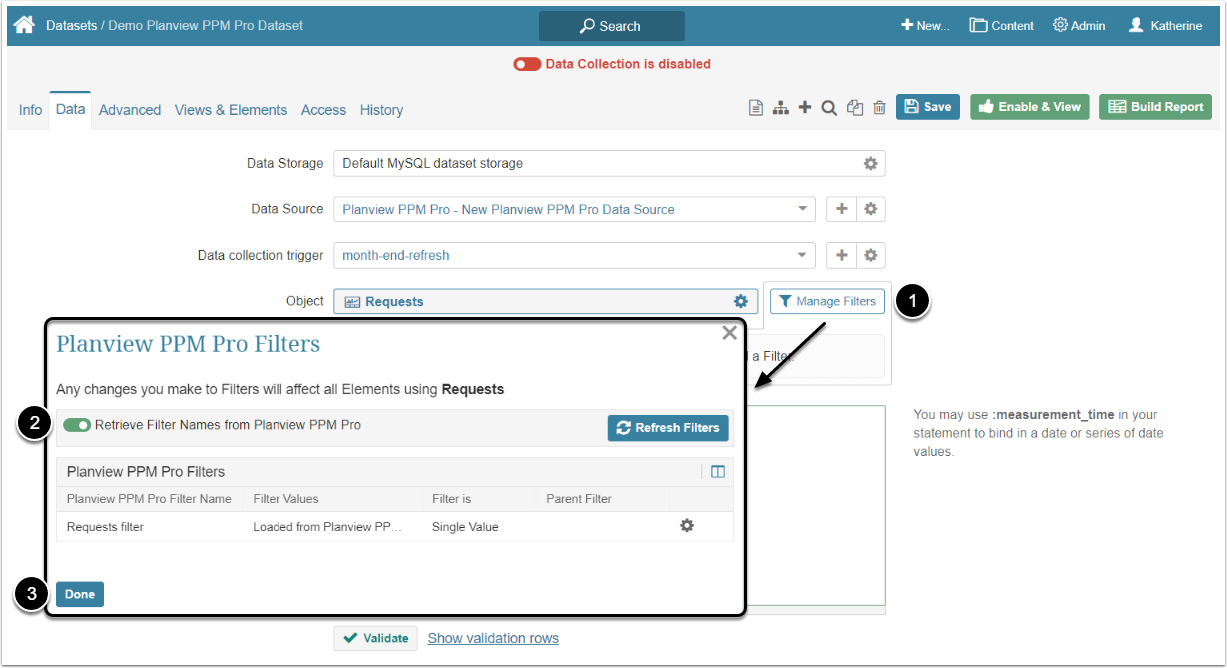Sort by Filter Values column header
1227x668 pixels.
286,499
